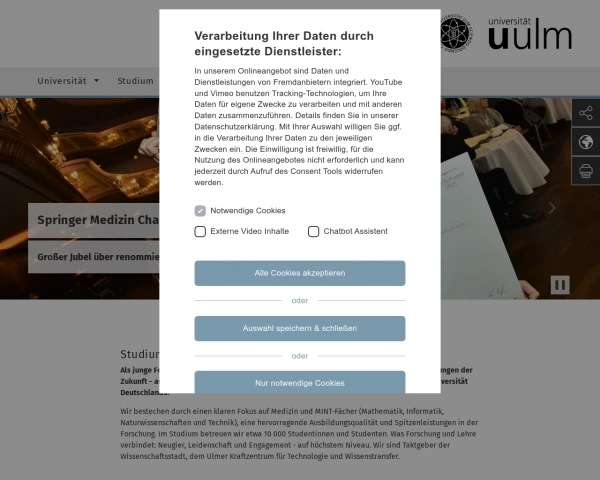Open the Studium navigation menu
The height and width of the screenshot is (480, 600).
click(x=135, y=81)
